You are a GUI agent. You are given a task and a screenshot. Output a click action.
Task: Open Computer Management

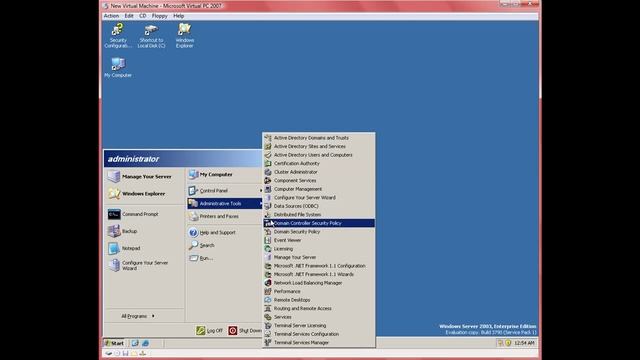click(x=319, y=189)
